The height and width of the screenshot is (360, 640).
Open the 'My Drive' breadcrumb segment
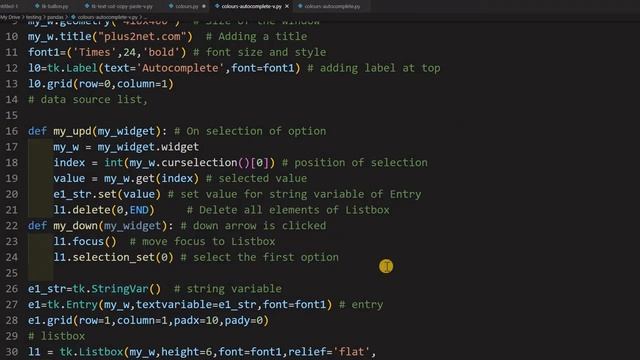tap(10, 17)
